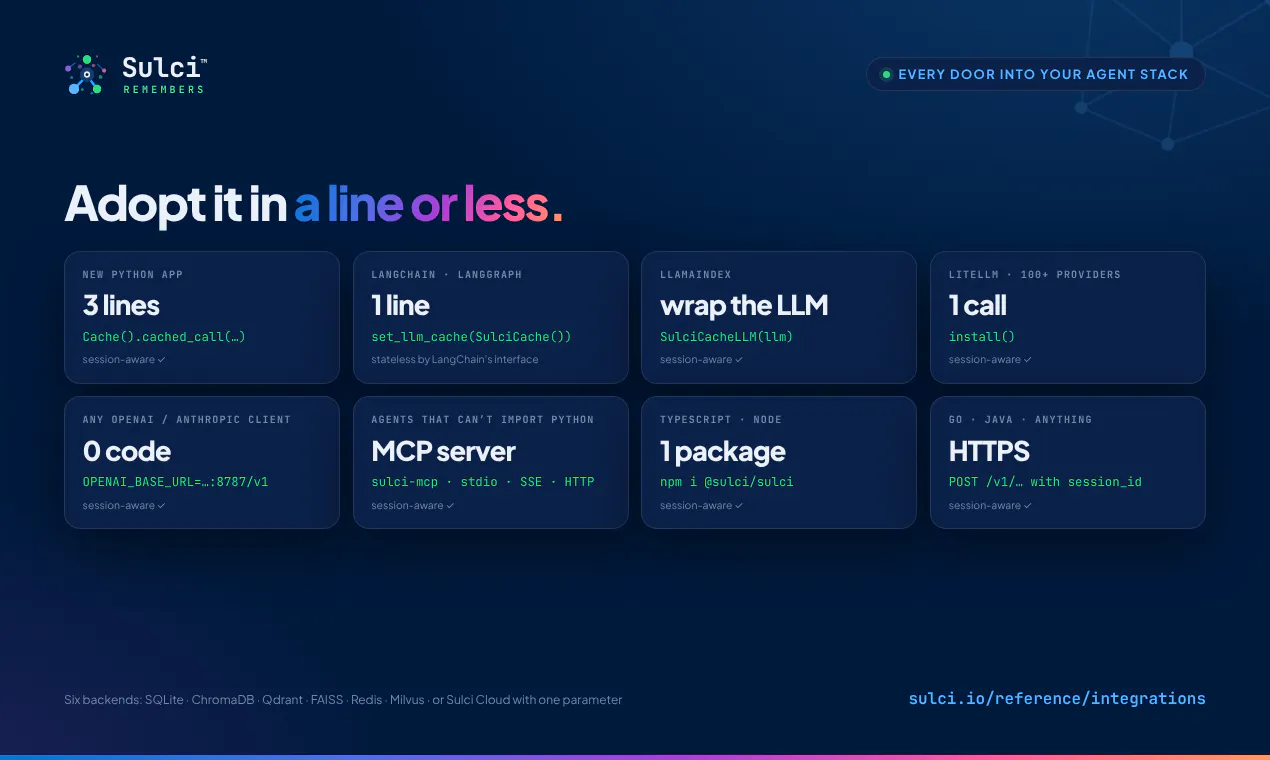Click the "Sulci" wordmark text

tap(161, 68)
